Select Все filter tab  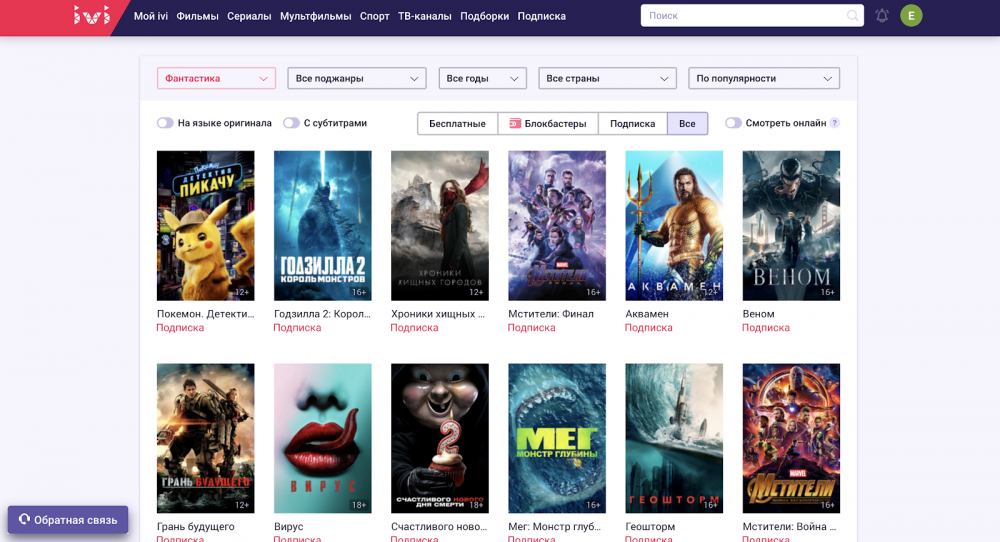coord(687,124)
